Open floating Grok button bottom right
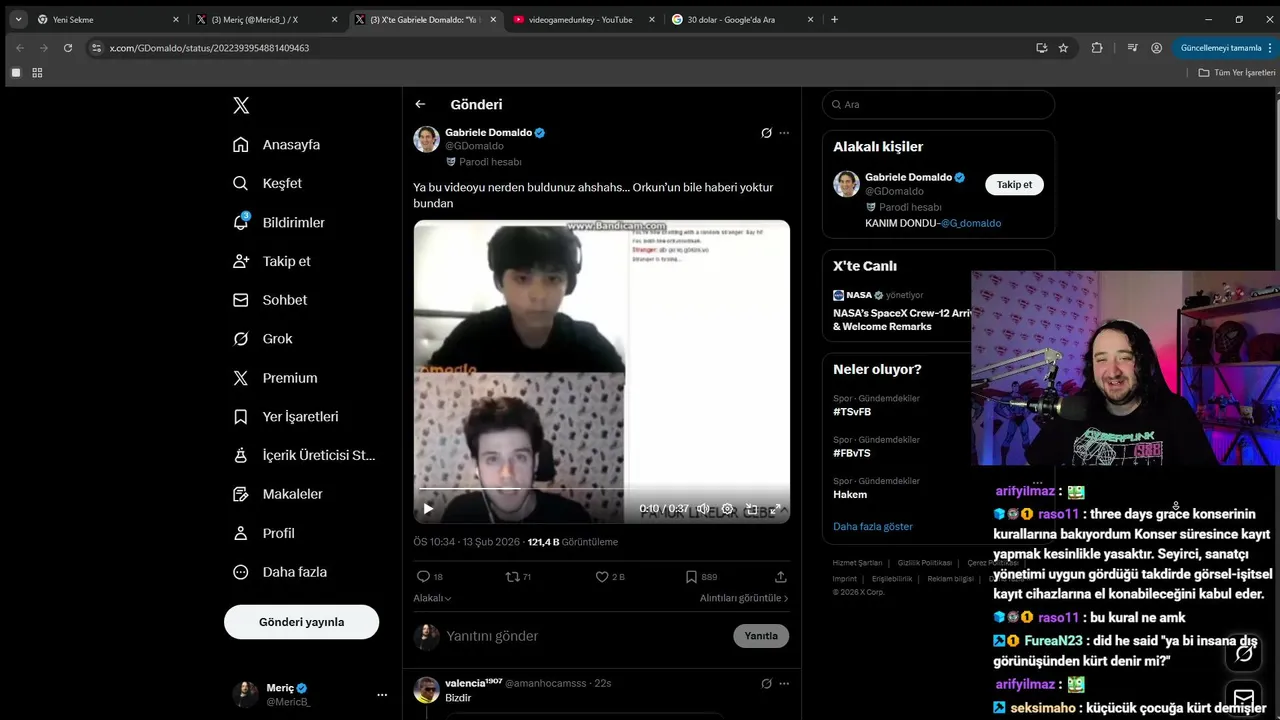Image resolution: width=1280 pixels, height=720 pixels. click(x=1244, y=653)
